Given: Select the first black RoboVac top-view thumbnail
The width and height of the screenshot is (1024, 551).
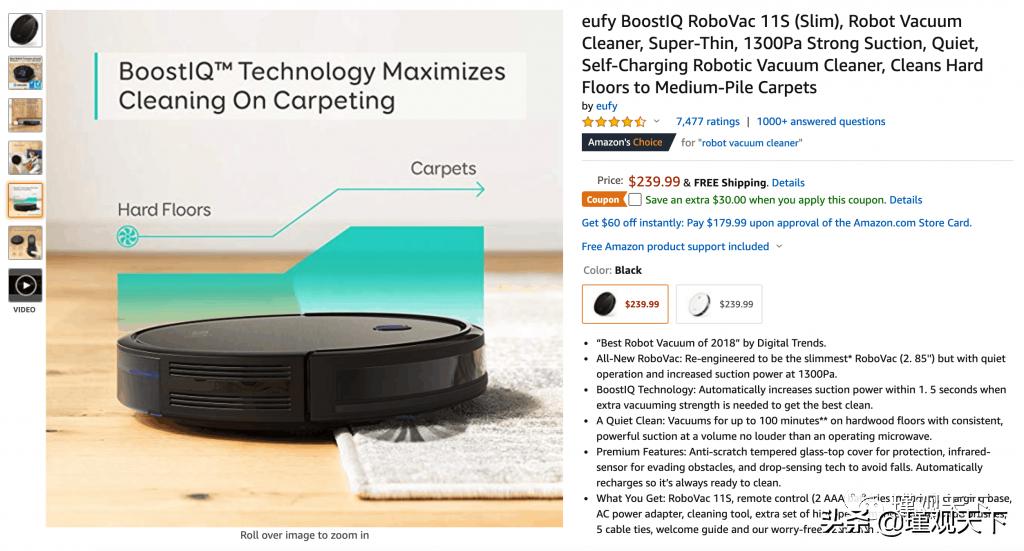Looking at the screenshot, I should 25,30.
